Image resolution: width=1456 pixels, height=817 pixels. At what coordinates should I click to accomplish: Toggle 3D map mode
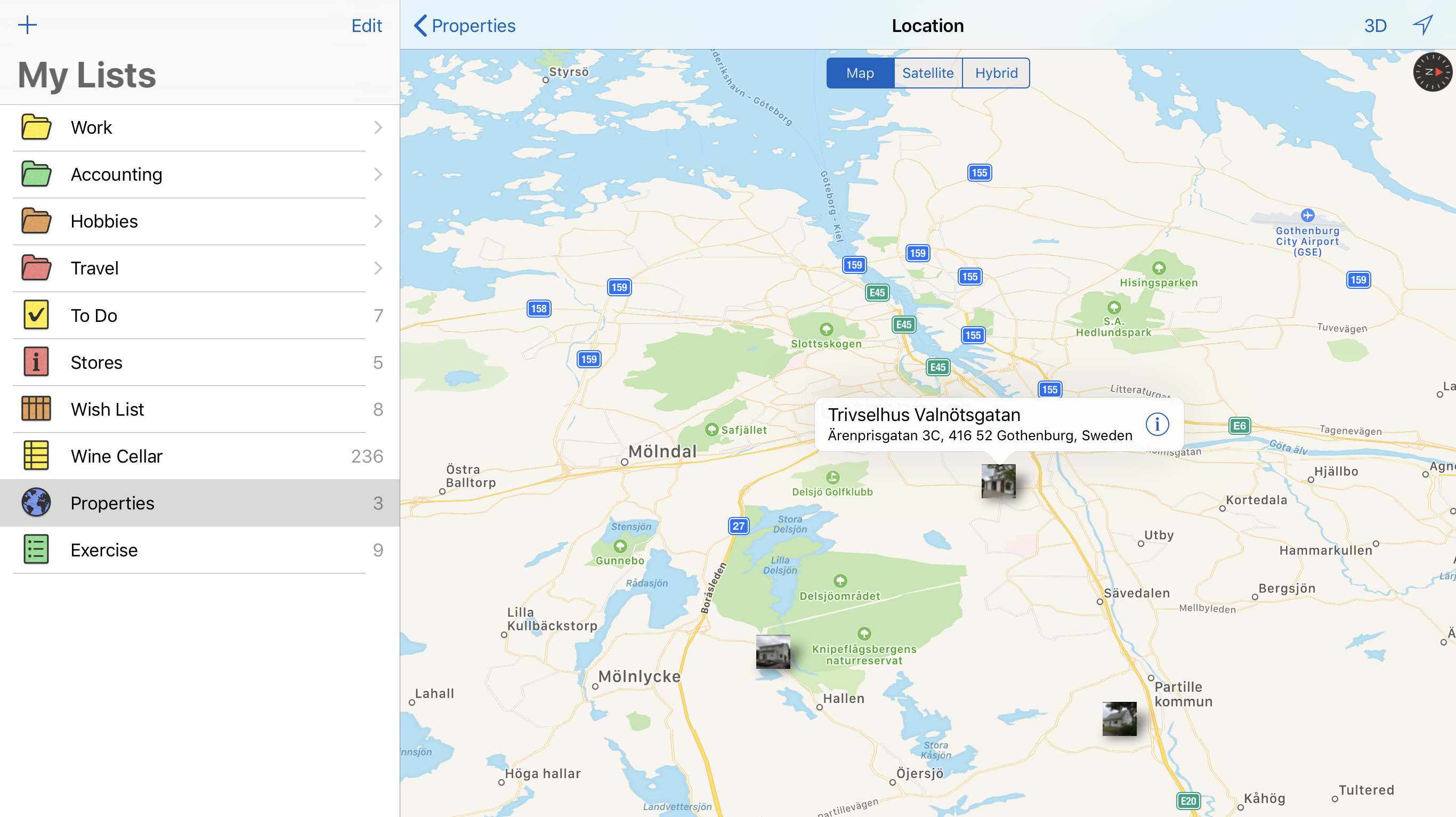pos(1374,26)
